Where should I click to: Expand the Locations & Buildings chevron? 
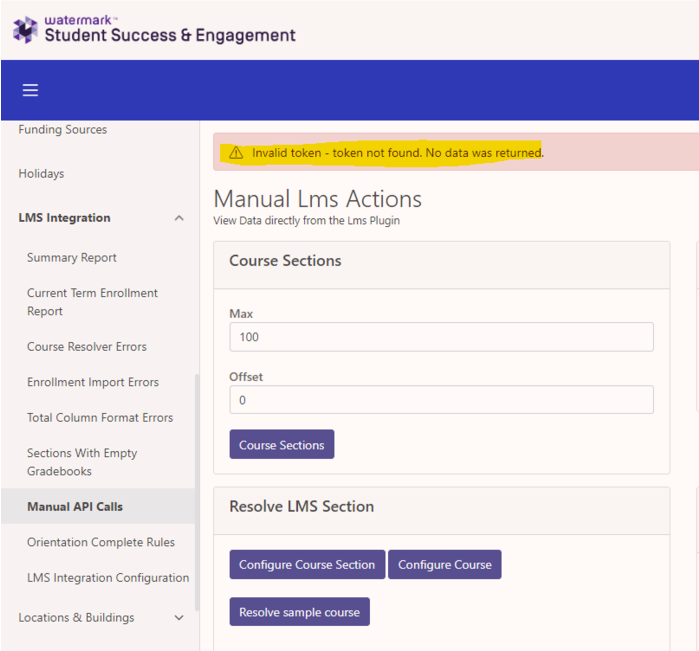[x=179, y=618]
